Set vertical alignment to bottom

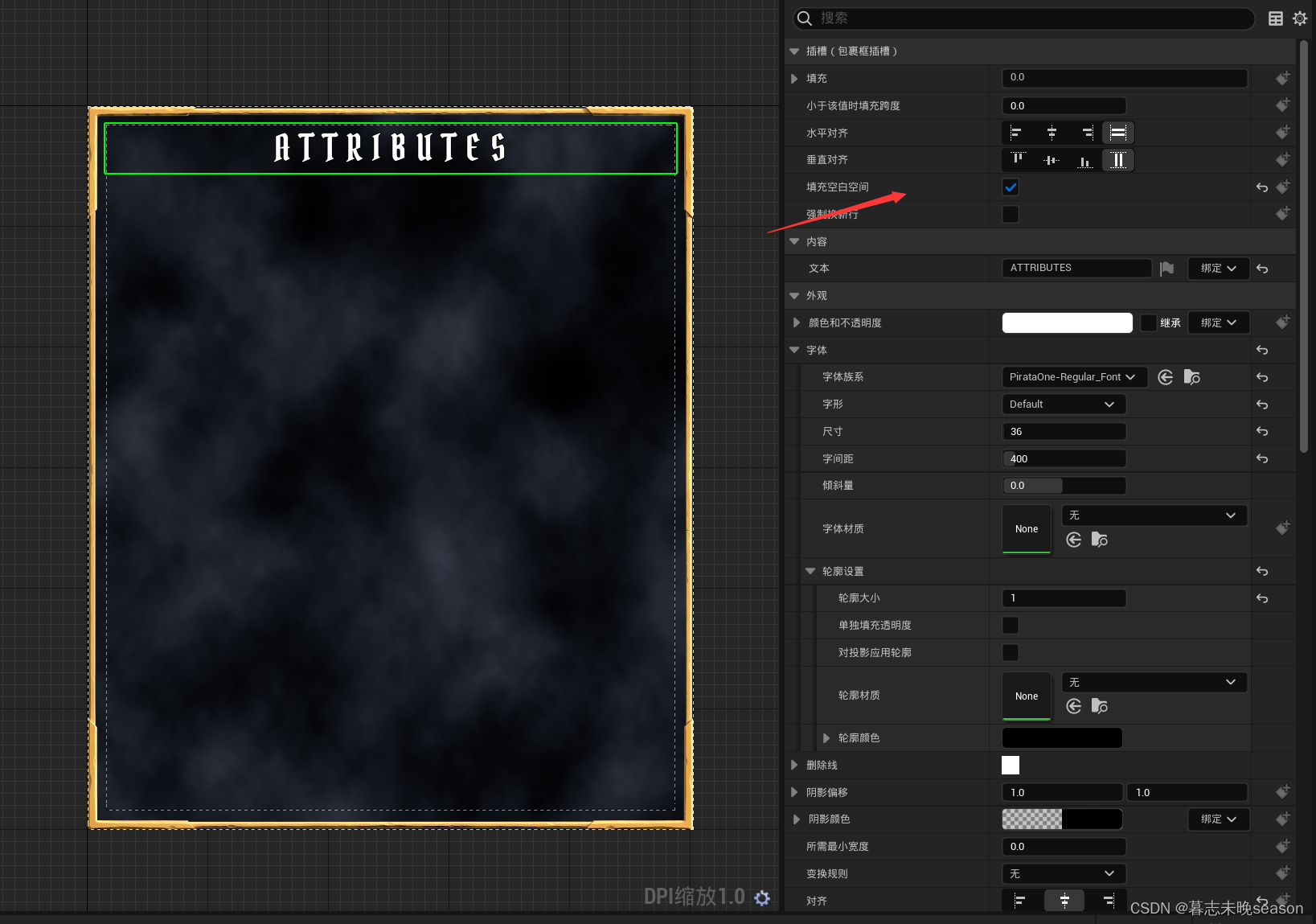point(1085,160)
